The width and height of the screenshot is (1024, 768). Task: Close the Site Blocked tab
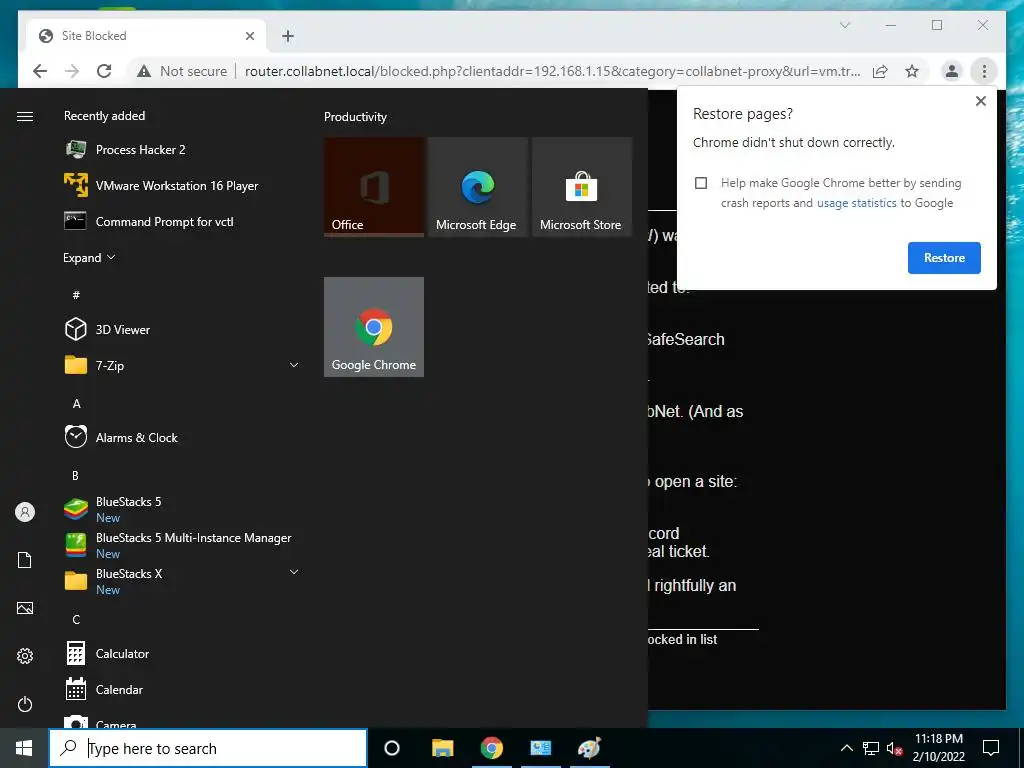249,36
